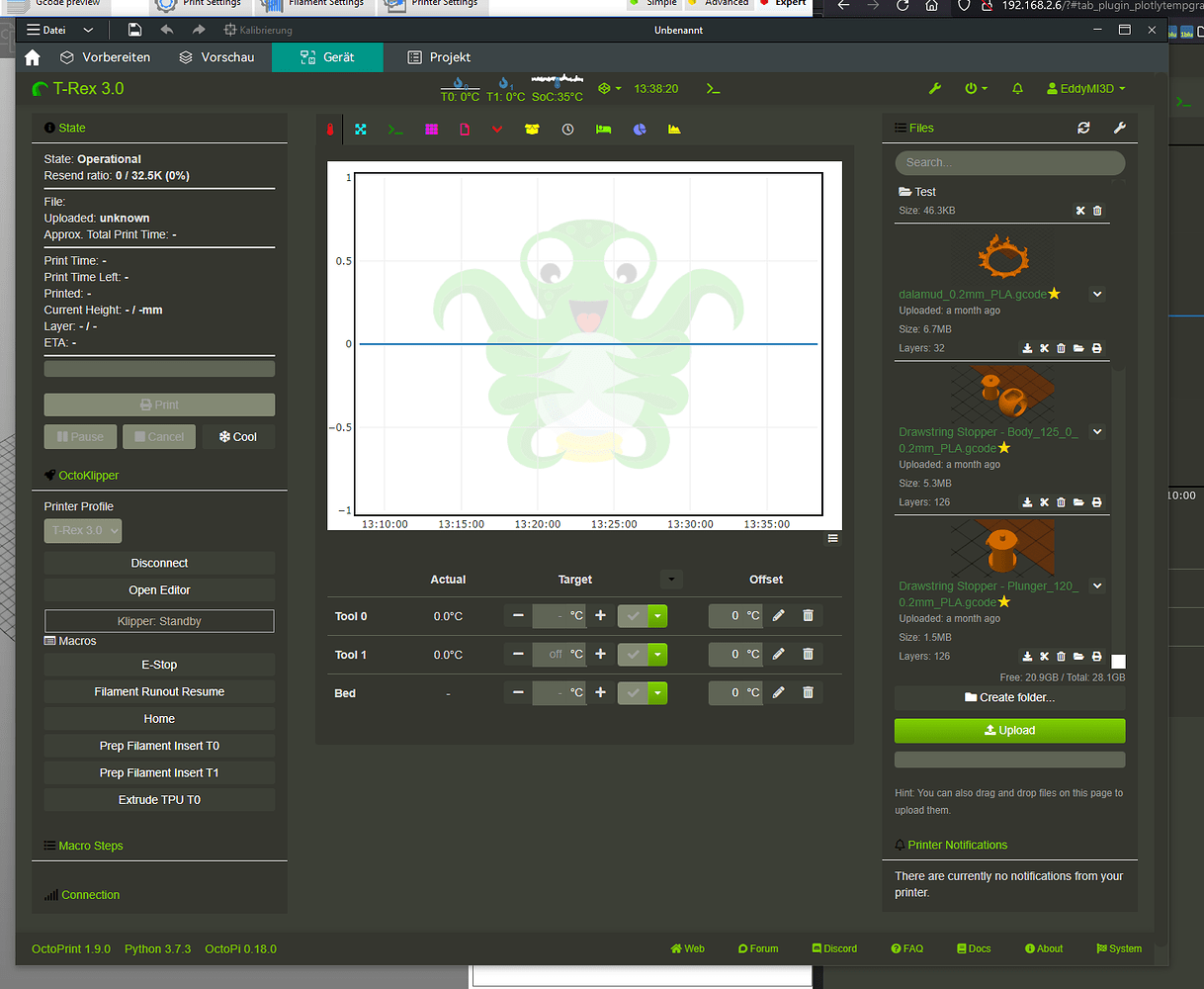Select the printer Control tab icon
1204x989 pixels.
tap(360, 129)
